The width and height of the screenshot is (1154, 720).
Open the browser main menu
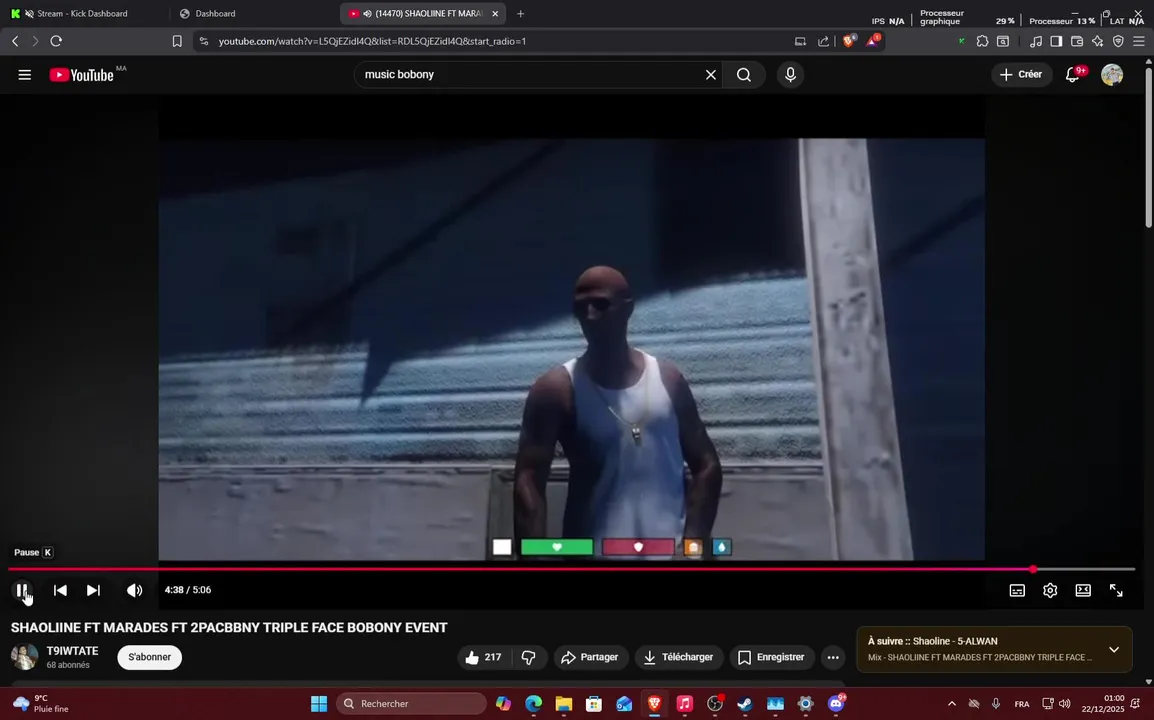1139,41
